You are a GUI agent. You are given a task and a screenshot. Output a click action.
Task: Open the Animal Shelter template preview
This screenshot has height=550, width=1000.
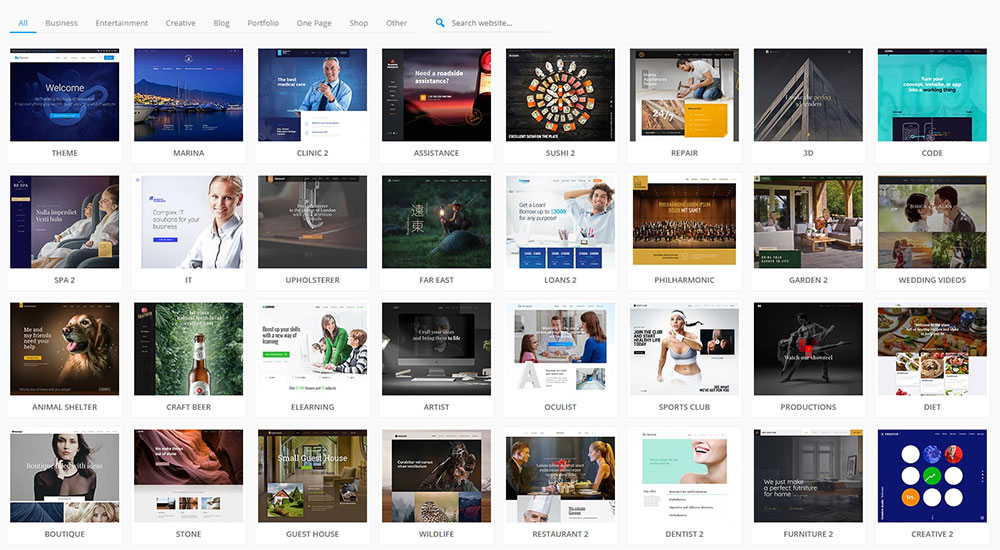64,349
